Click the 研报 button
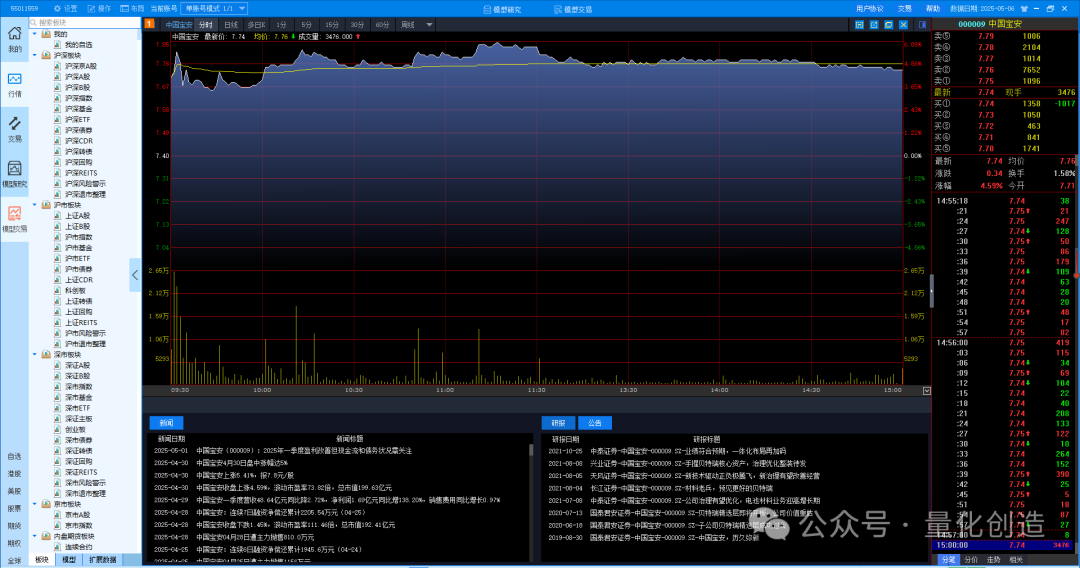1080x568 pixels. pos(559,423)
